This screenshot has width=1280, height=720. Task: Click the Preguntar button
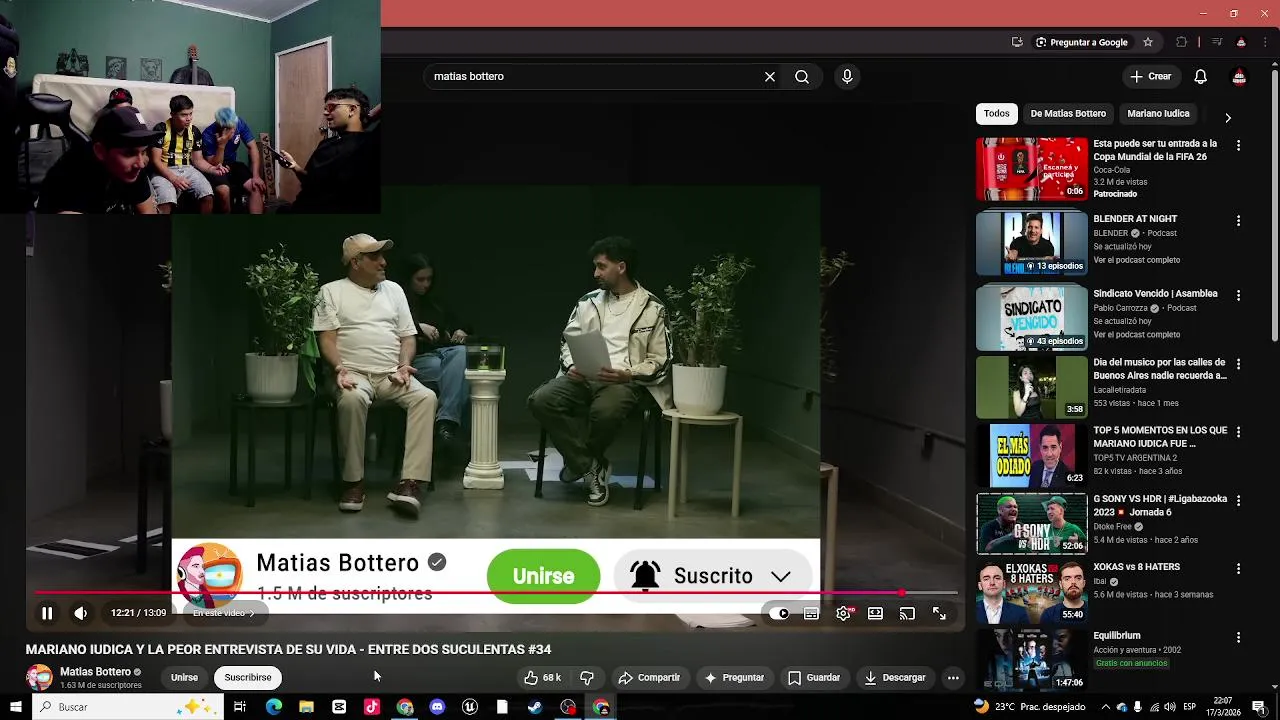pos(734,677)
